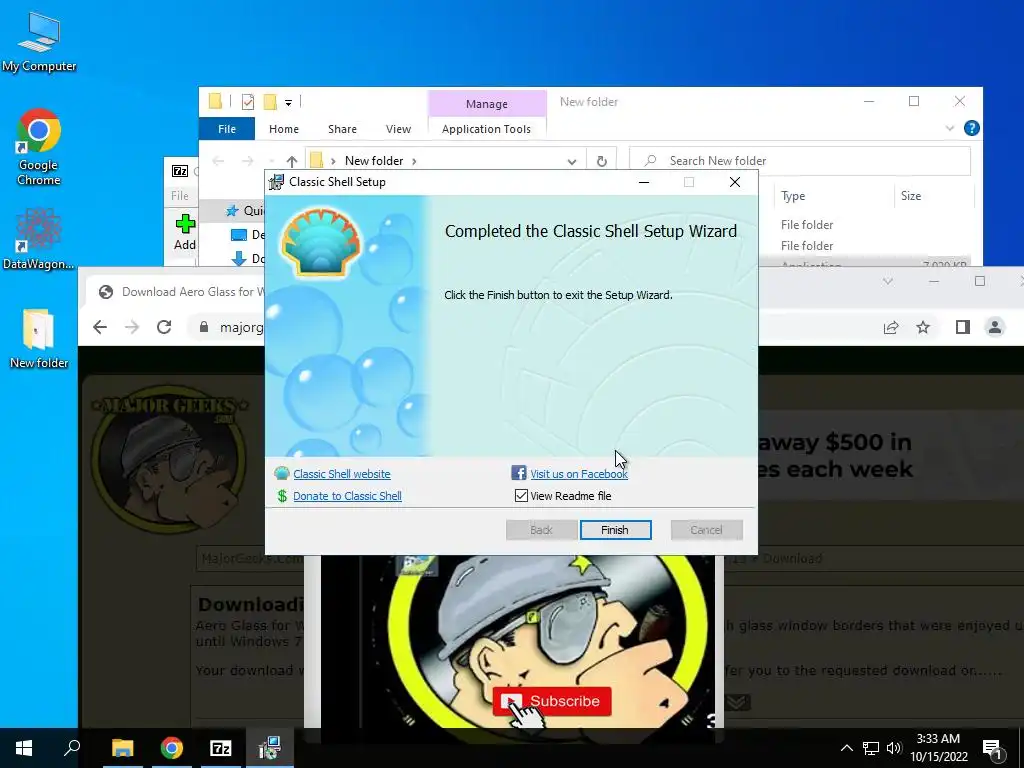Open the Chrome profile avatar icon
This screenshot has width=1024, height=768.
coord(995,327)
